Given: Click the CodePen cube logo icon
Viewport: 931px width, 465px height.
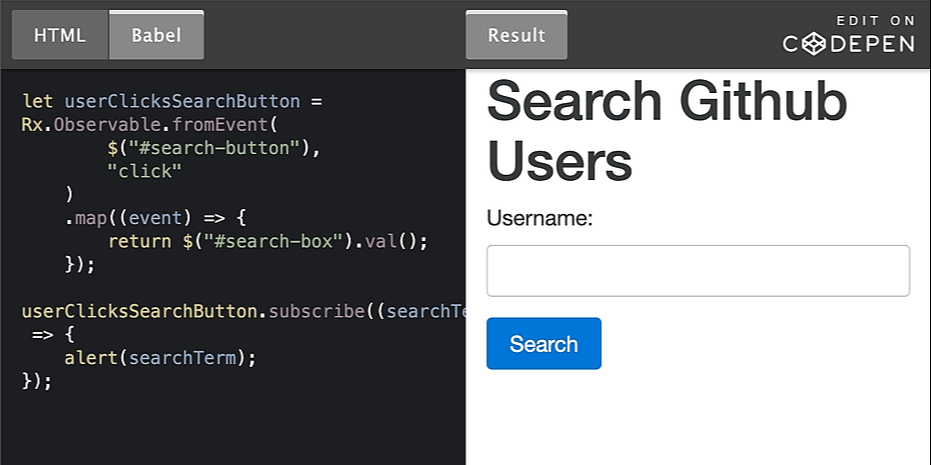Looking at the screenshot, I should pos(816,44).
